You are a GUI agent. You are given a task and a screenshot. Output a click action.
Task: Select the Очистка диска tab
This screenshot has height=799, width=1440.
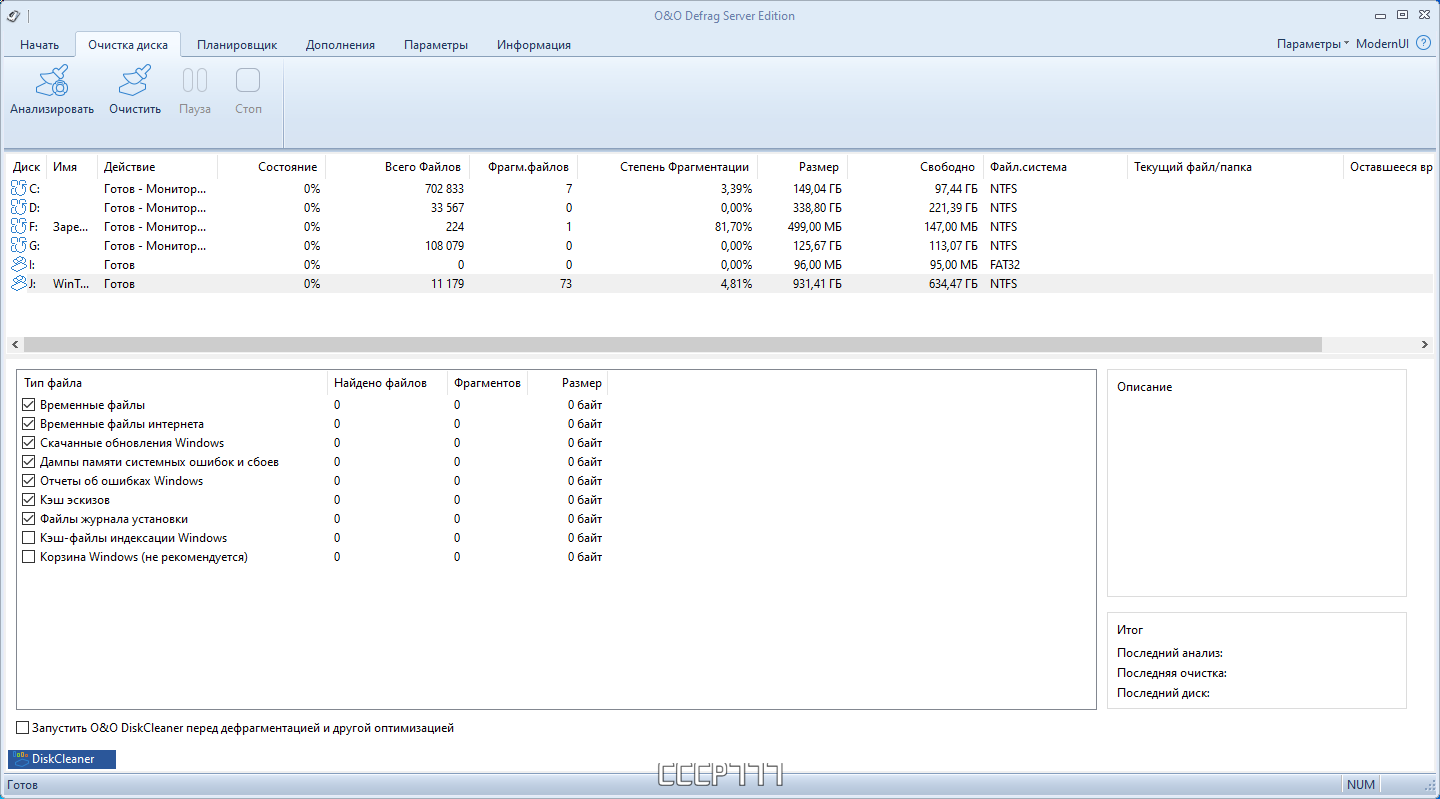[x=128, y=45]
